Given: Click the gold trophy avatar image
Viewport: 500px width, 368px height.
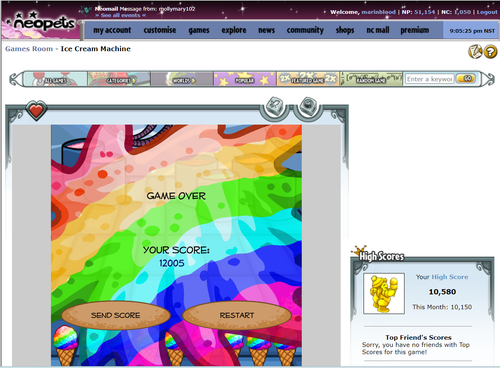Looking at the screenshot, I should (384, 294).
